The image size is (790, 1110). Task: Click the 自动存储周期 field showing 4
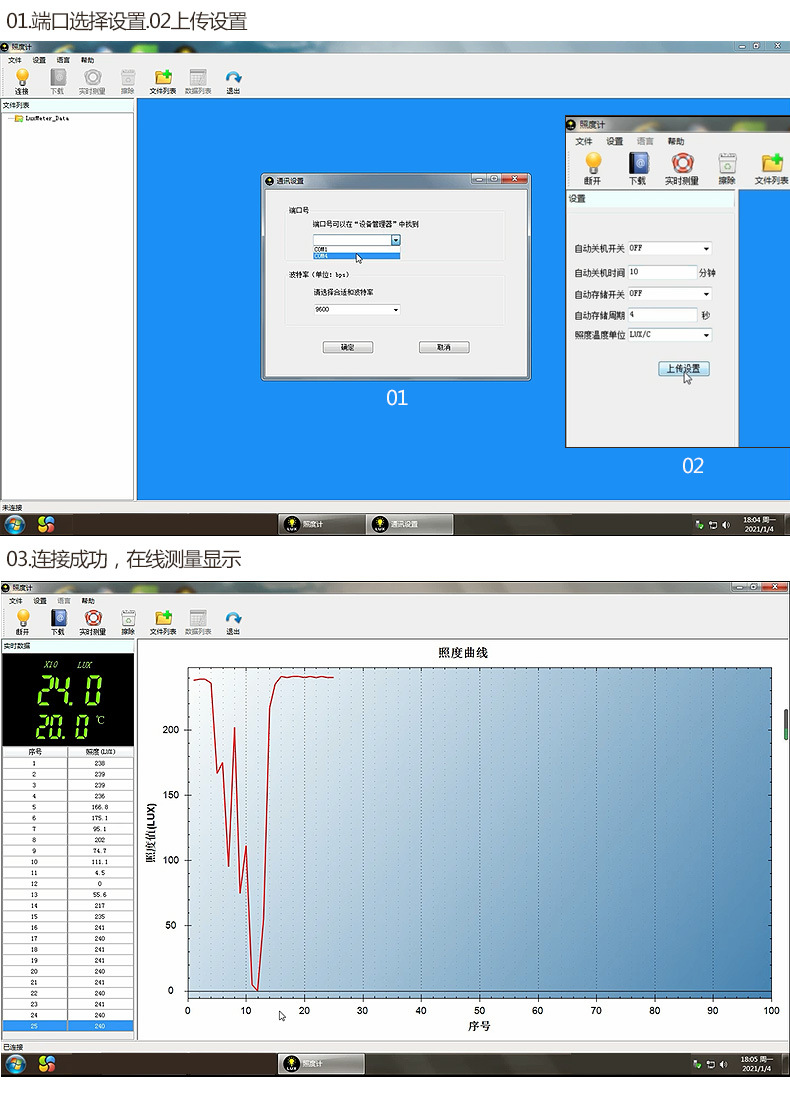(662, 314)
